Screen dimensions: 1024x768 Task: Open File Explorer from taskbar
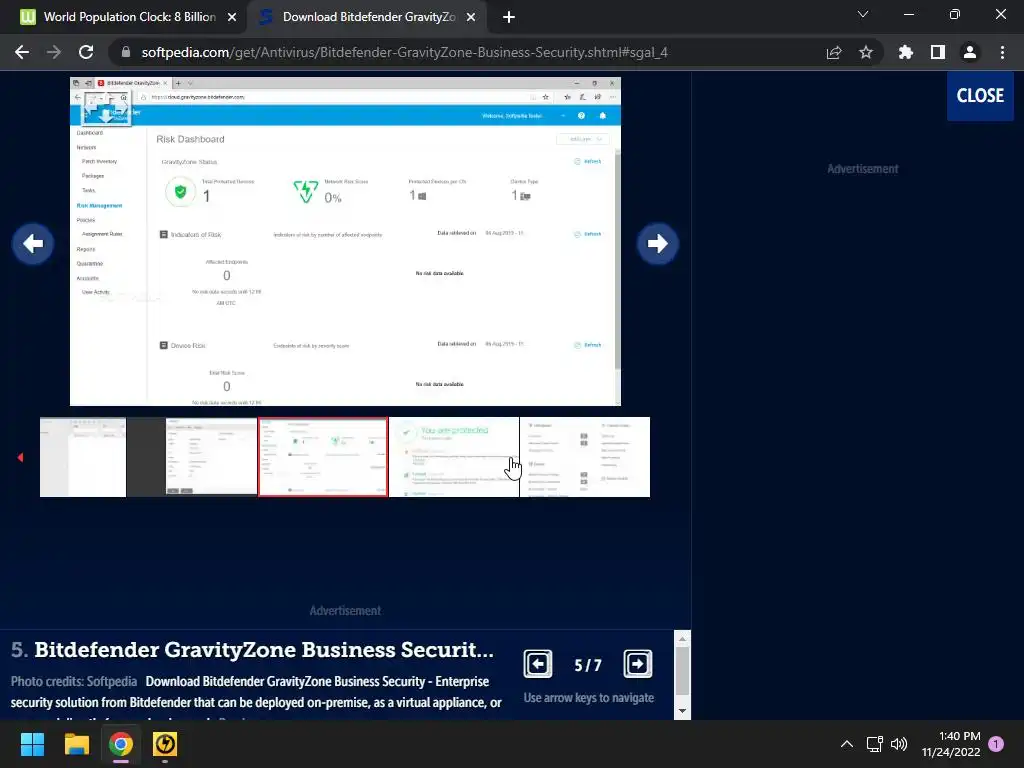(76, 744)
